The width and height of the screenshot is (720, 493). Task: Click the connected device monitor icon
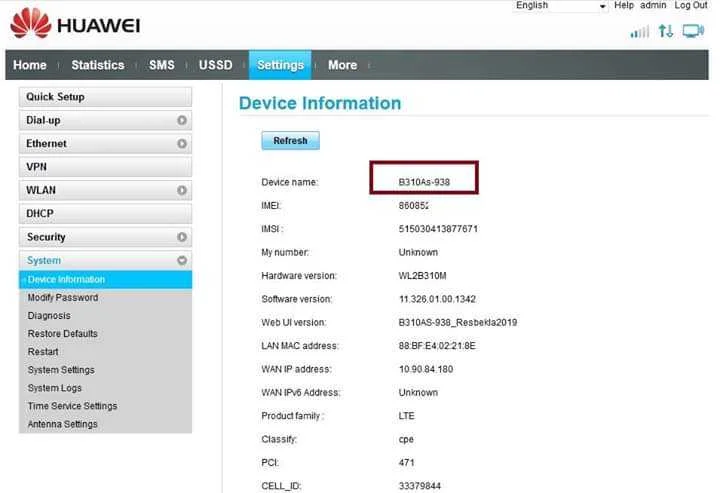[693, 31]
